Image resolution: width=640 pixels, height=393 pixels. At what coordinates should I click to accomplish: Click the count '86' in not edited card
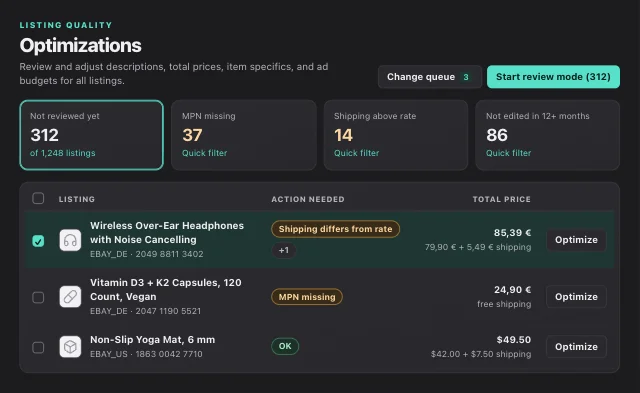[497, 135]
